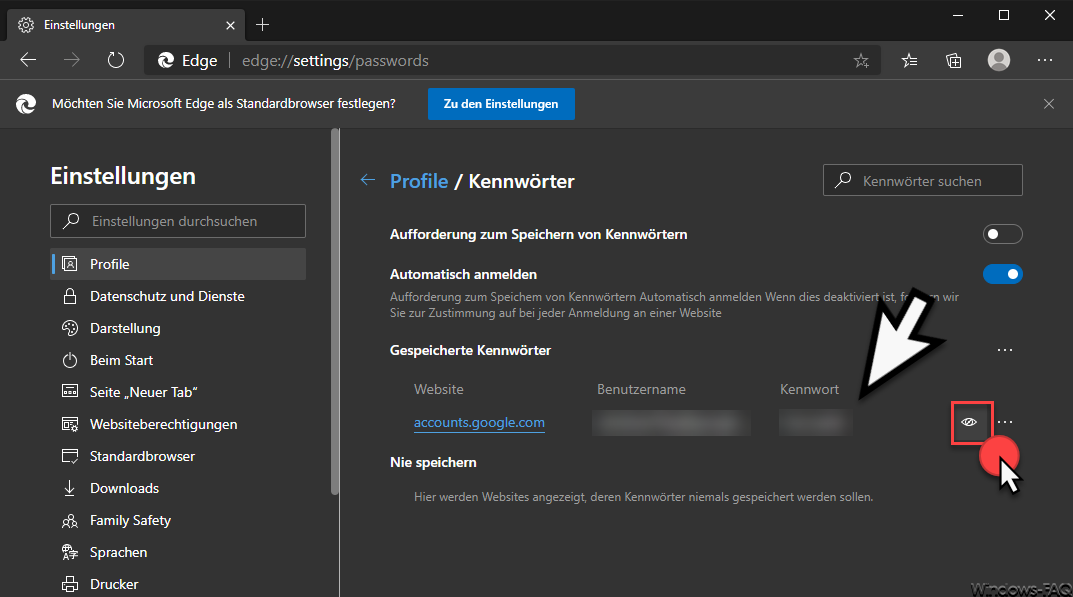Open Downloads settings
Image resolution: width=1073 pixels, height=597 pixels.
click(178, 488)
